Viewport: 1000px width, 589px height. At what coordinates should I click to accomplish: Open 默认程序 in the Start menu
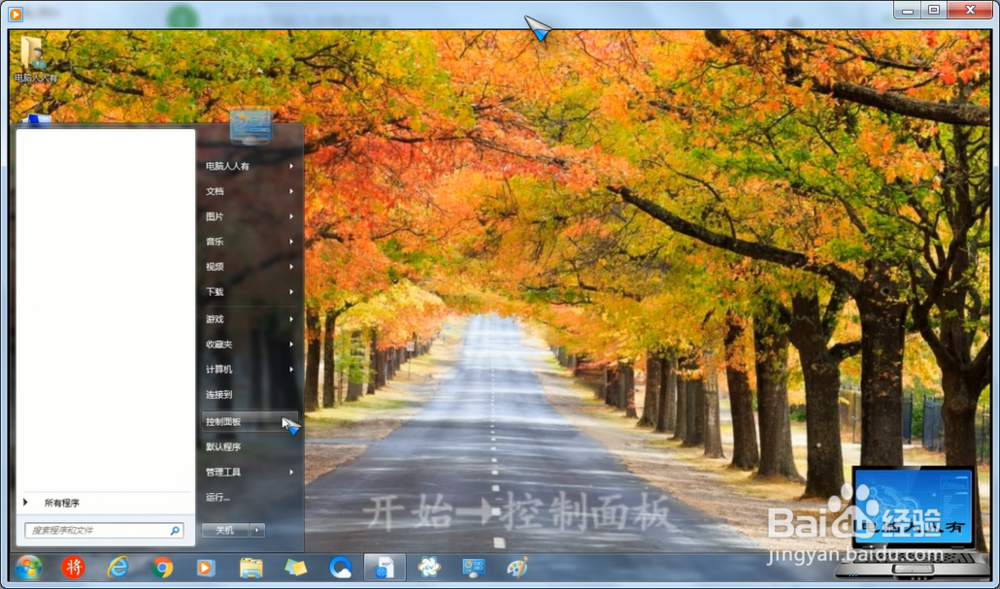point(250,447)
